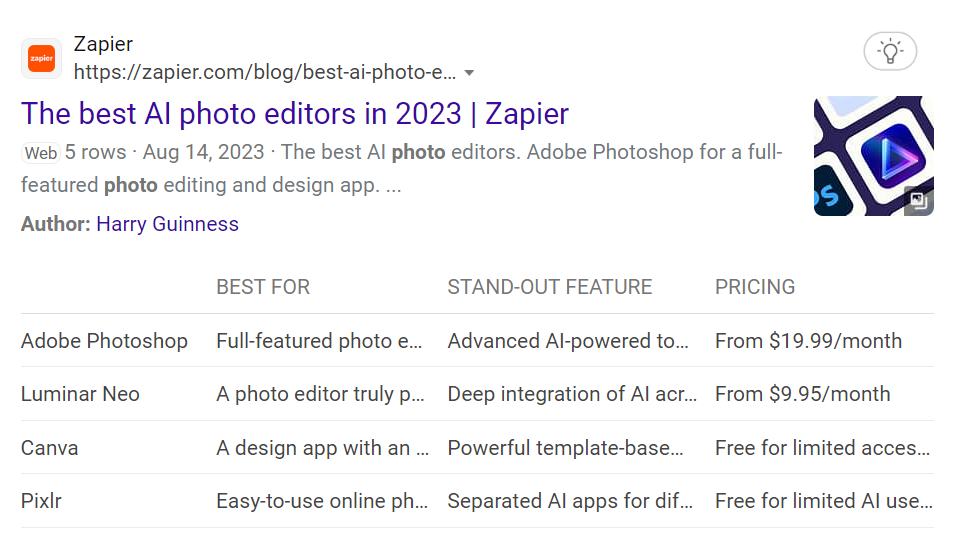Click the 'Free for limited acces...' cell
The height and width of the screenshot is (539, 973).
(822, 448)
